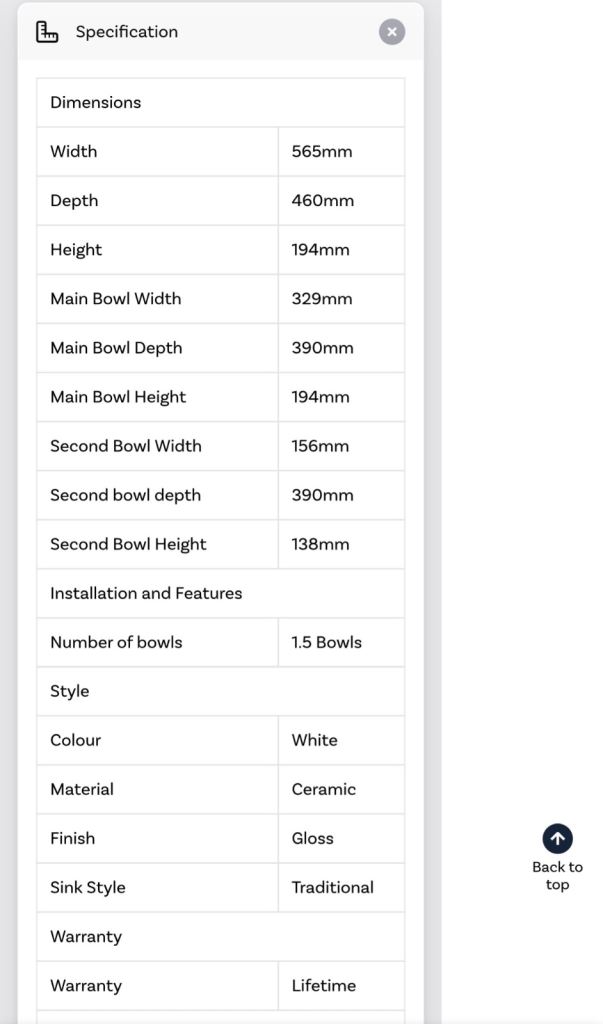603x1024 pixels.
Task: Click the Sink Style value Traditional
Action: point(333,887)
